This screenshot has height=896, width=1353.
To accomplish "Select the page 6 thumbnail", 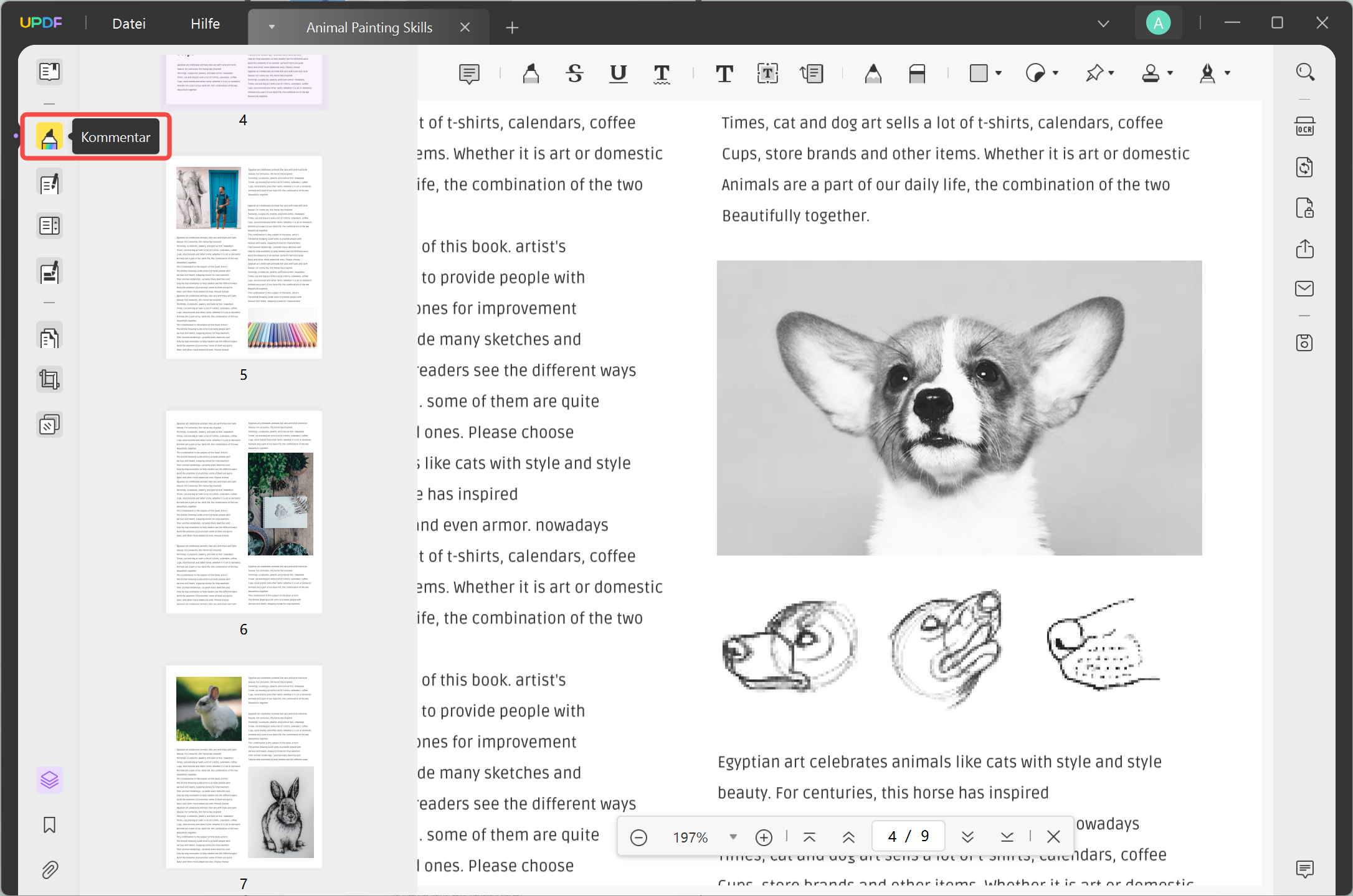I will click(x=244, y=512).
